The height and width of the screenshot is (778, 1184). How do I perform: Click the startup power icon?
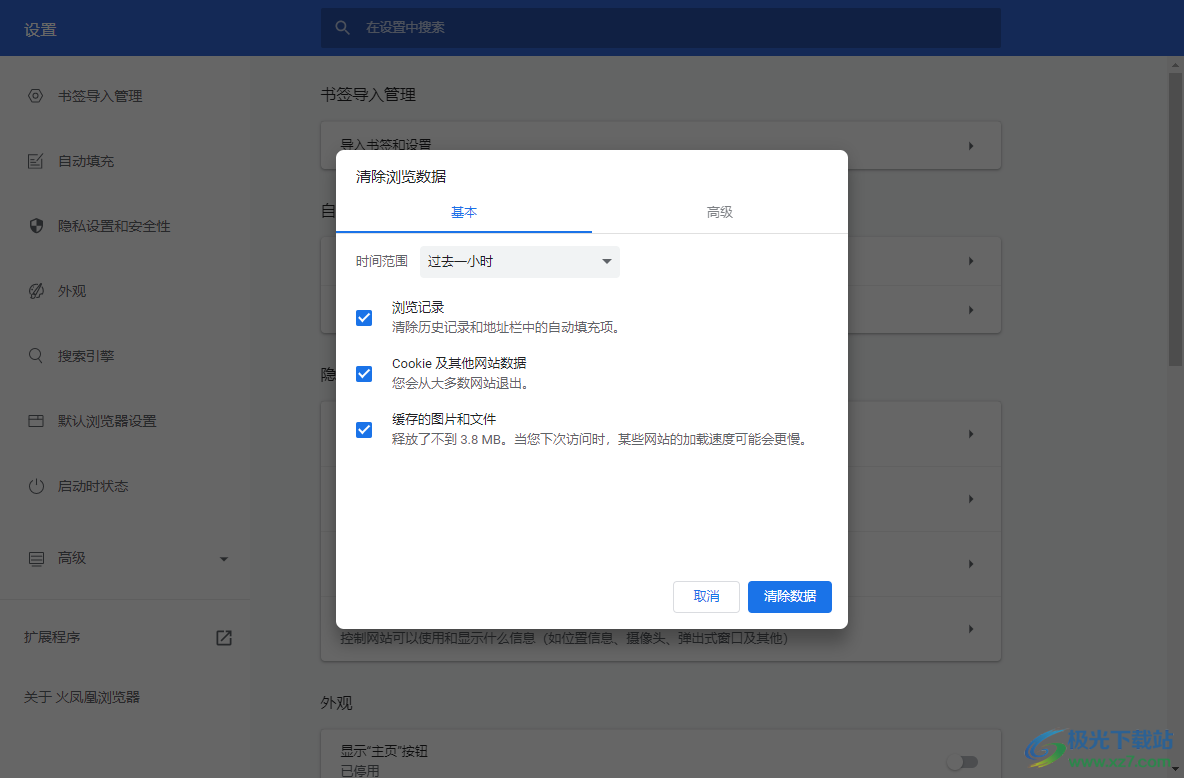point(35,486)
